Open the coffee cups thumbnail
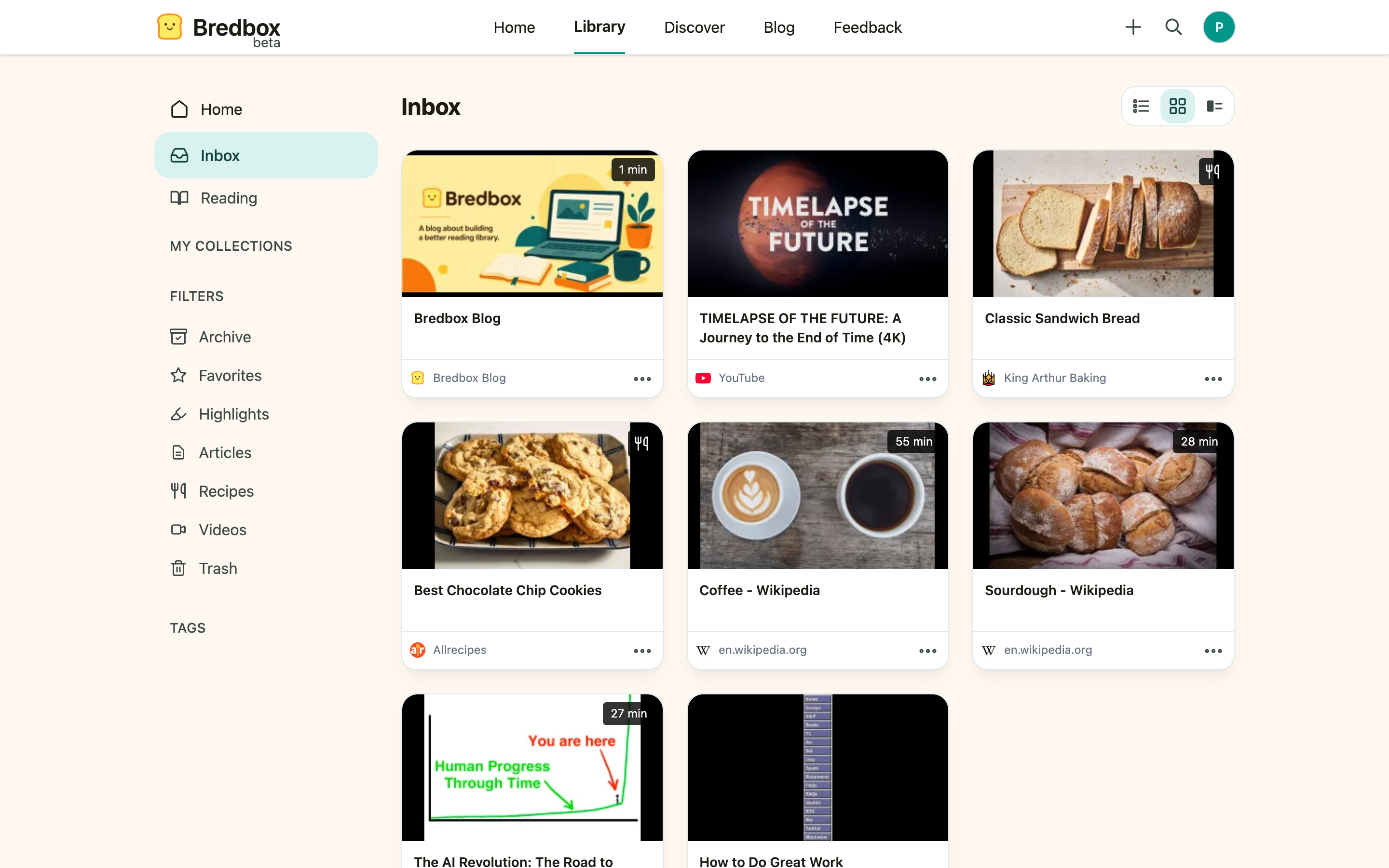Viewport: 1389px width, 868px height. 817,495
